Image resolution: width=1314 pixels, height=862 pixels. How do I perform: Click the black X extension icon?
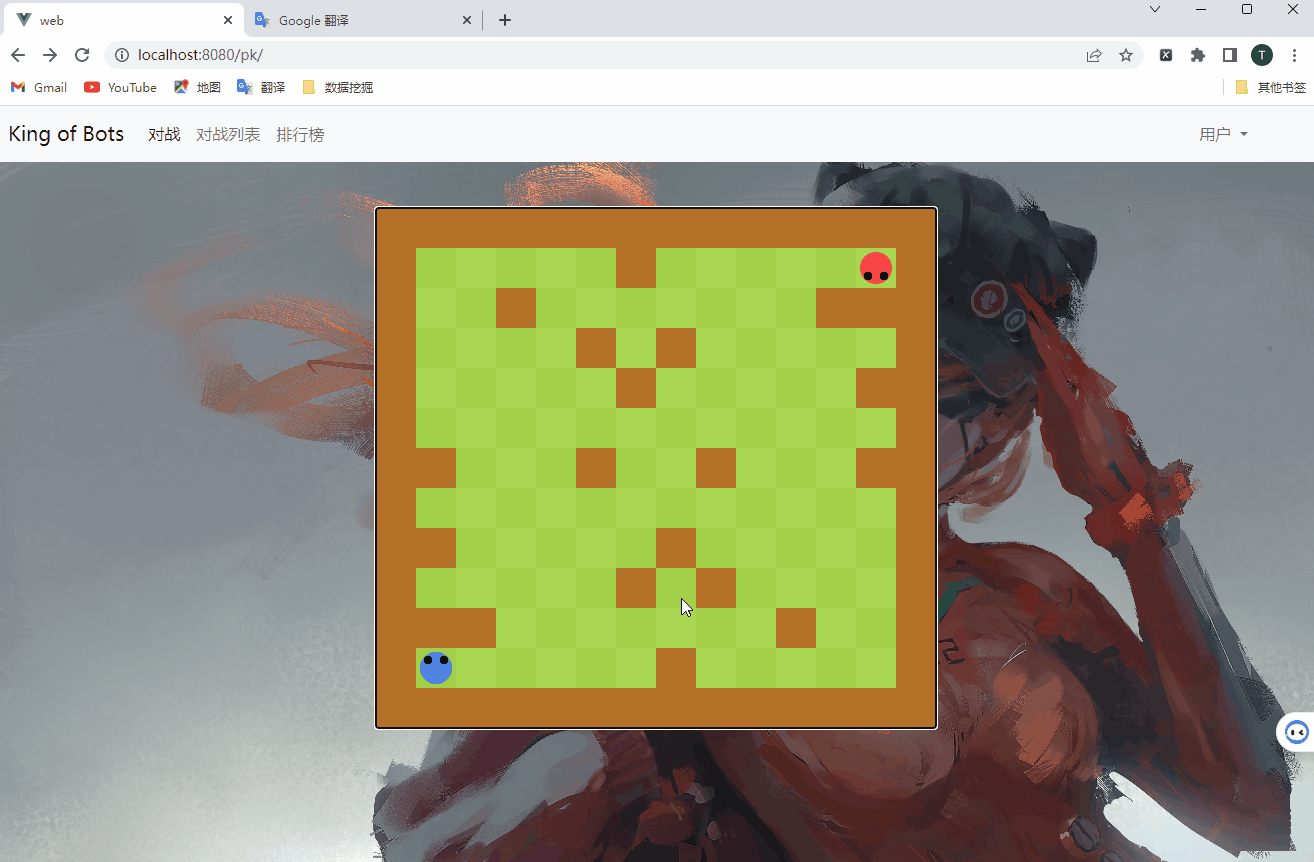[1166, 55]
